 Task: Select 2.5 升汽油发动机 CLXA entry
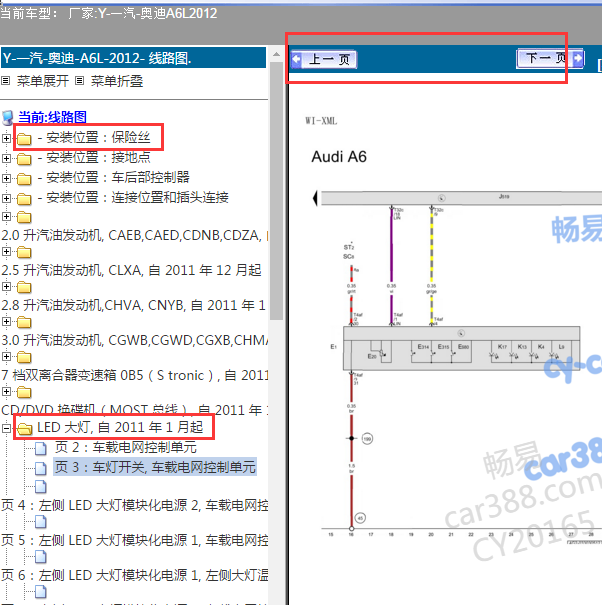(131, 270)
